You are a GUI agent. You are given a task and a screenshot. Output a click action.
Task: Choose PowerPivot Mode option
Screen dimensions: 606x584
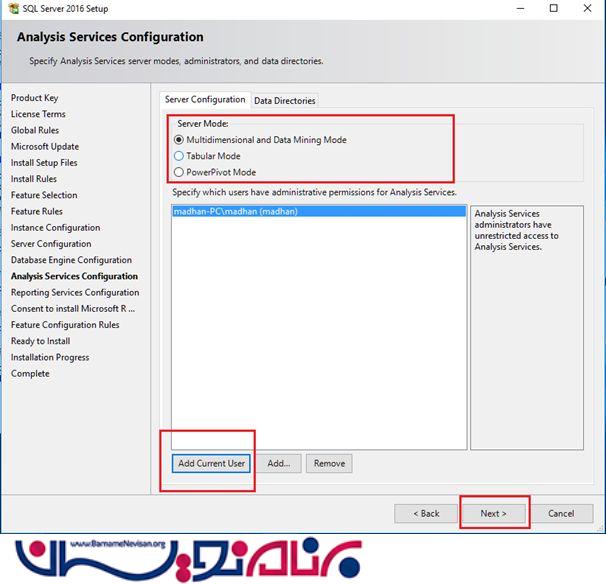coord(179,172)
